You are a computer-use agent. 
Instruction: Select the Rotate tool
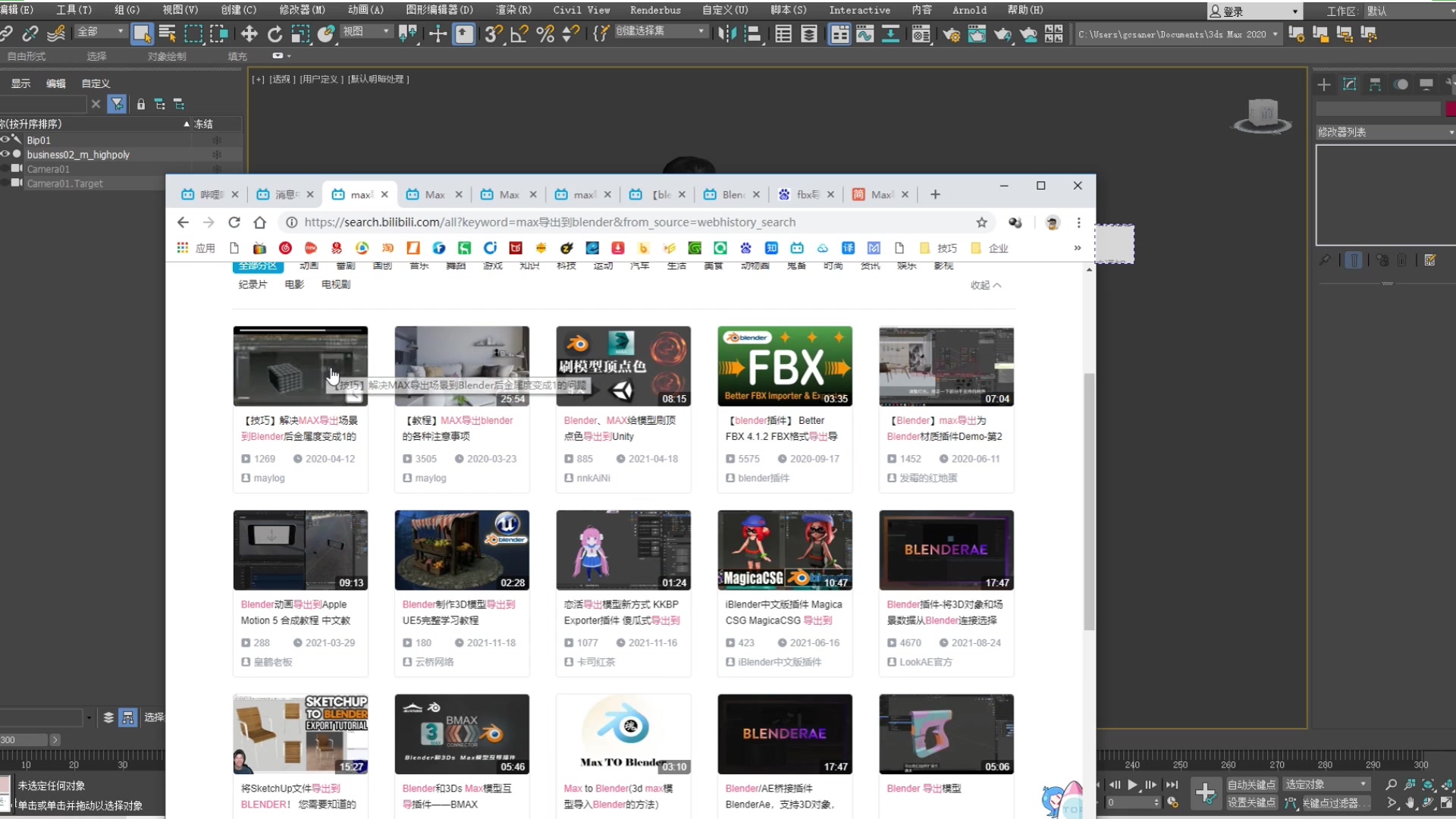(275, 34)
